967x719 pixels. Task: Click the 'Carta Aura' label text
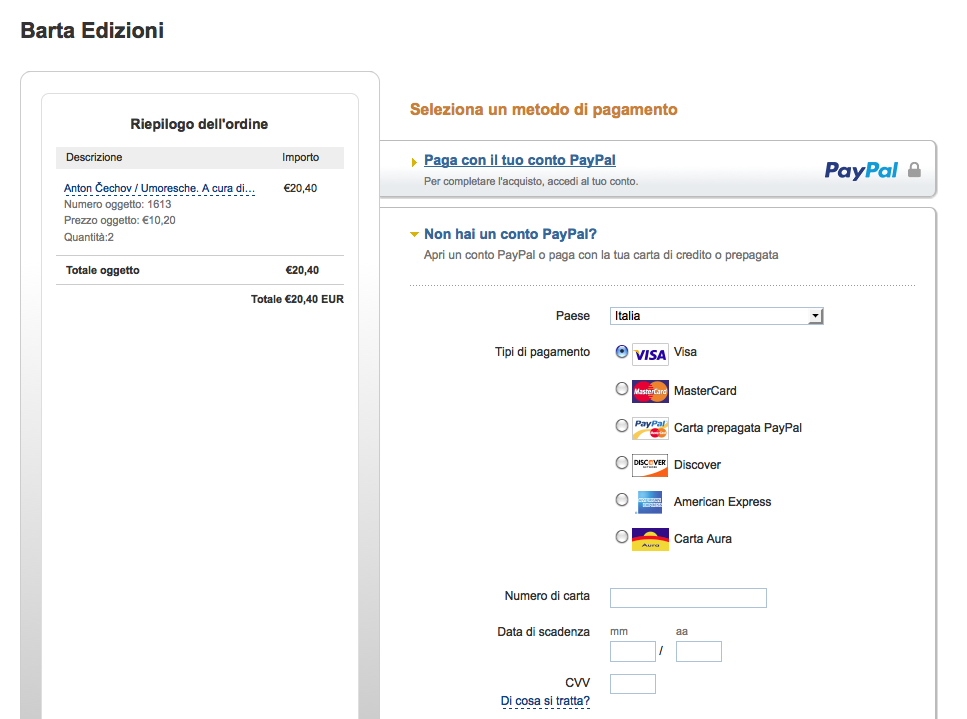703,539
